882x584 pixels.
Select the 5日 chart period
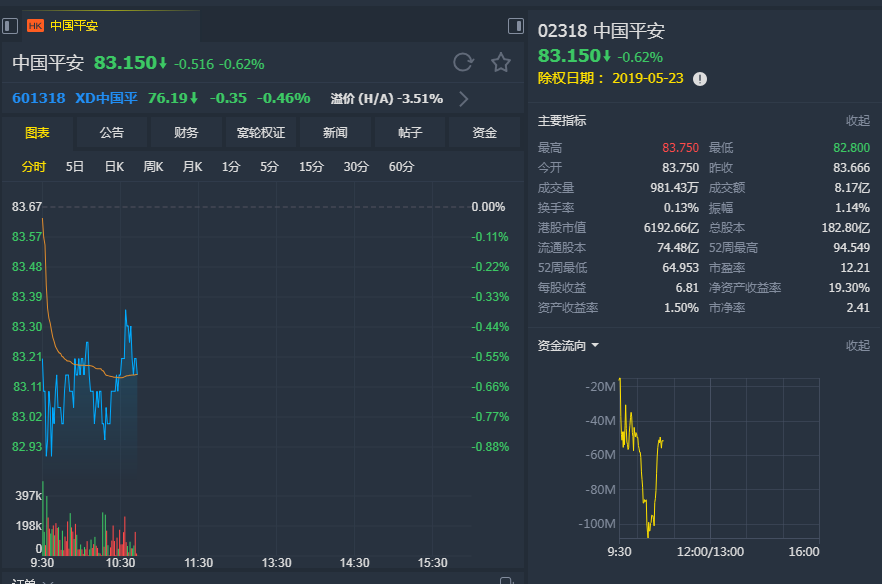click(75, 167)
